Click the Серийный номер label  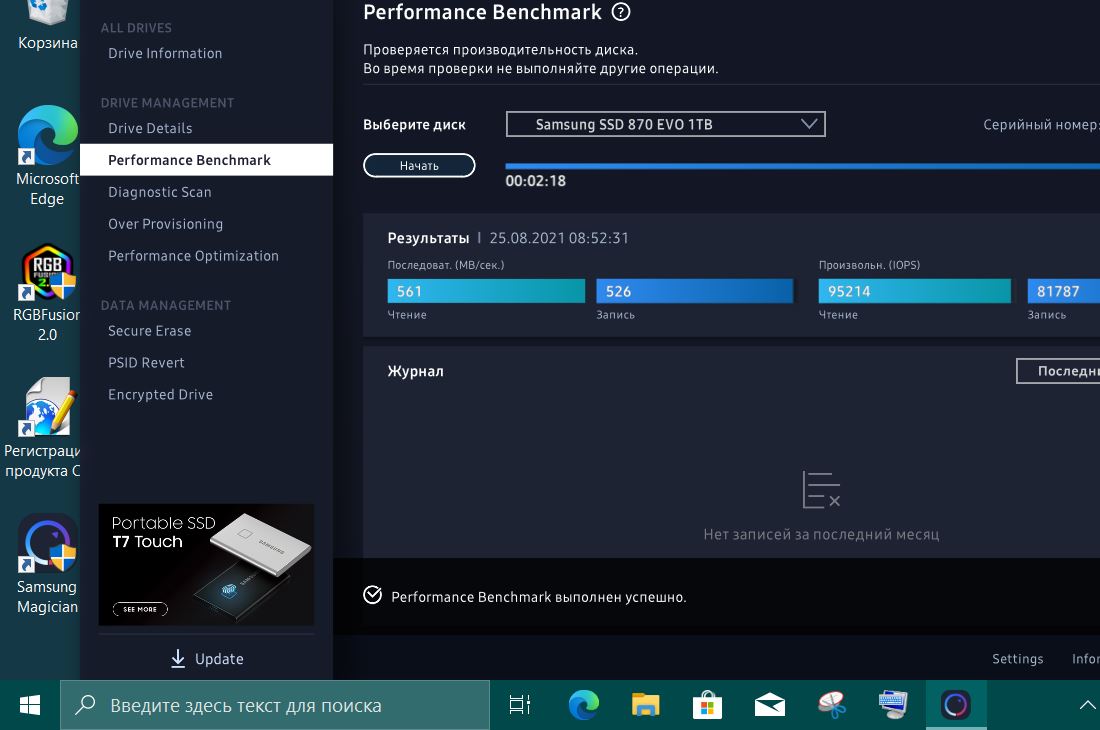point(1041,125)
